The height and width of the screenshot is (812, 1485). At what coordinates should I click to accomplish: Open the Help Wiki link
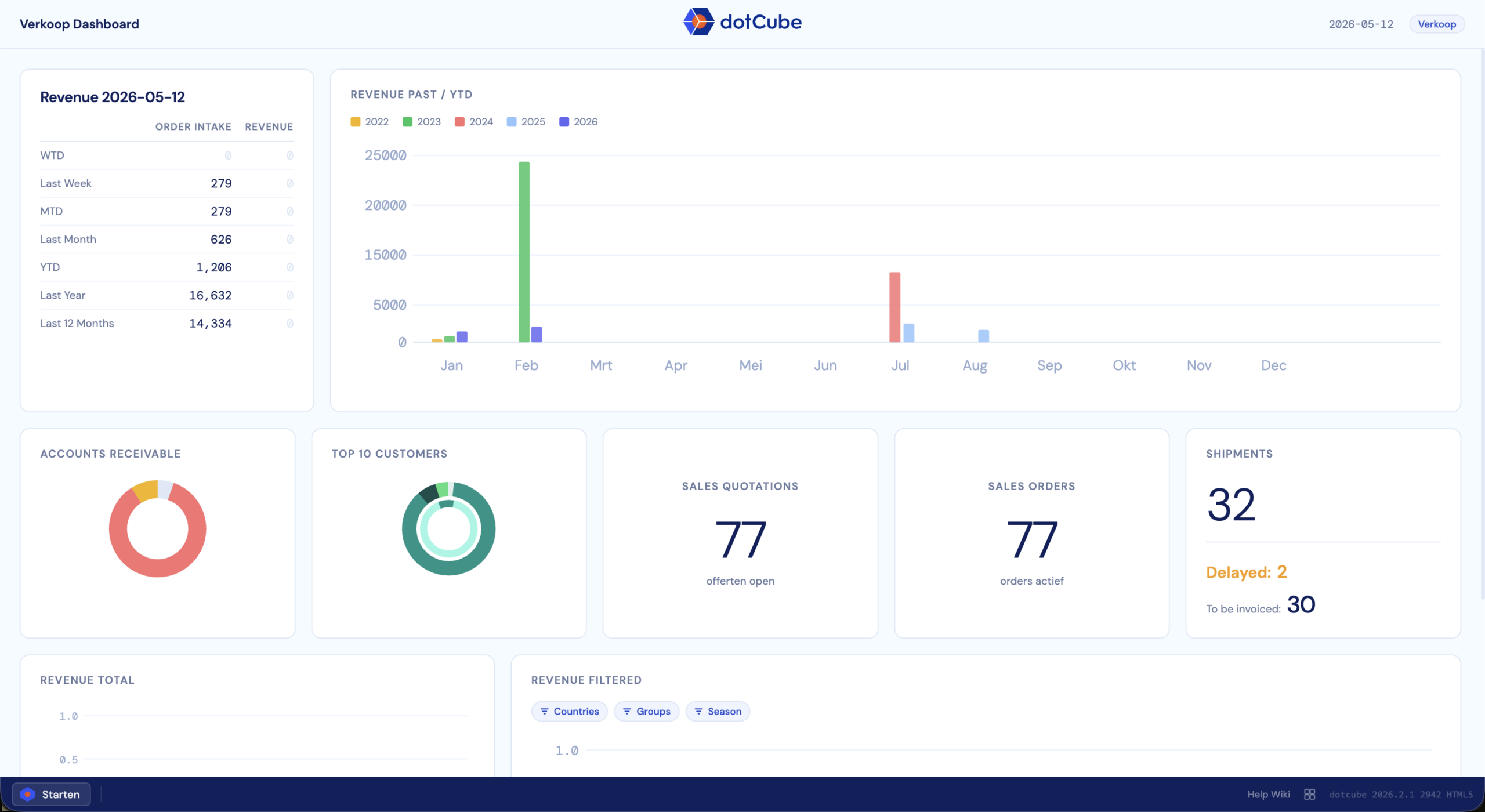click(1269, 794)
